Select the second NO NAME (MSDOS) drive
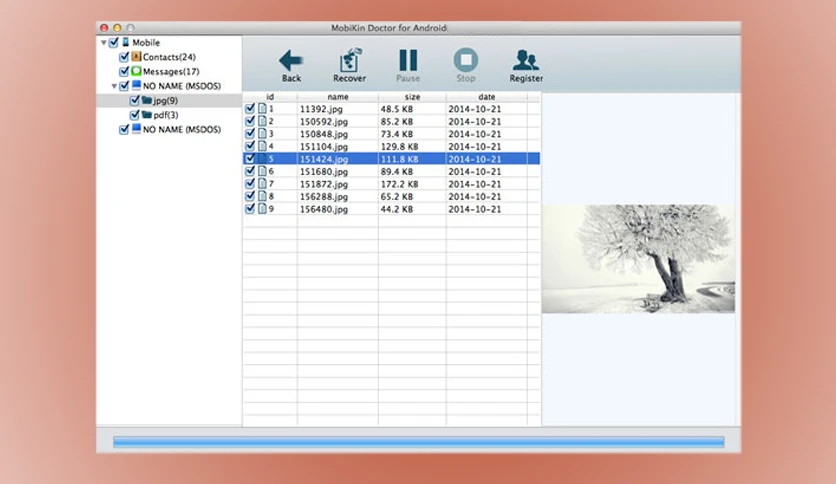Image resolution: width=836 pixels, height=484 pixels. point(181,130)
